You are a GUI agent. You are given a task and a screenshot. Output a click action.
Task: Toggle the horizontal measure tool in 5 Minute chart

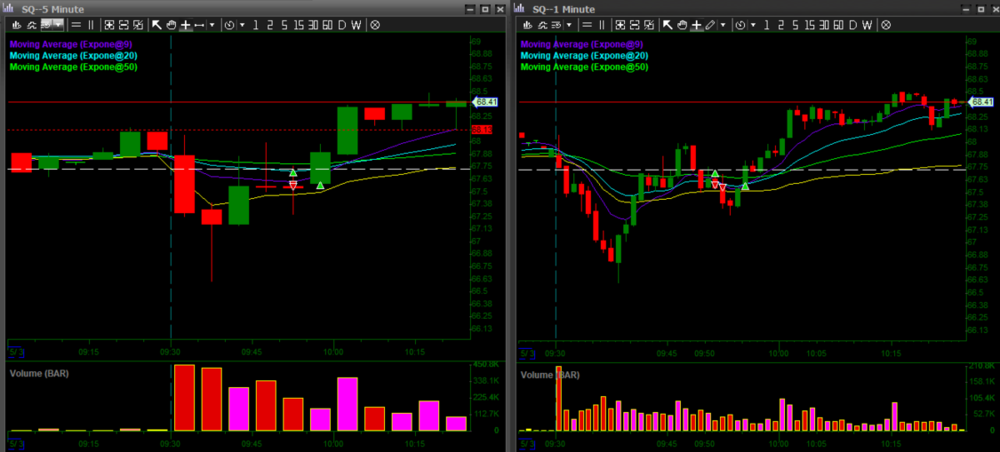point(199,24)
